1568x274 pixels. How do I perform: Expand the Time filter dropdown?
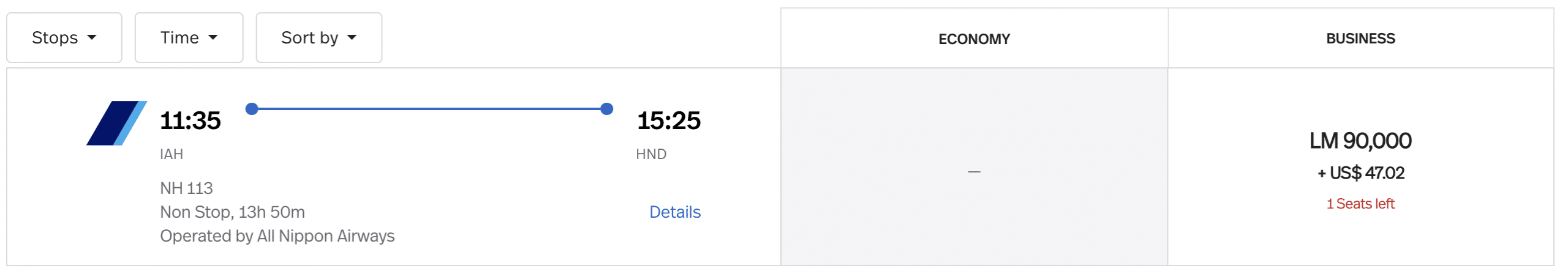click(x=189, y=38)
